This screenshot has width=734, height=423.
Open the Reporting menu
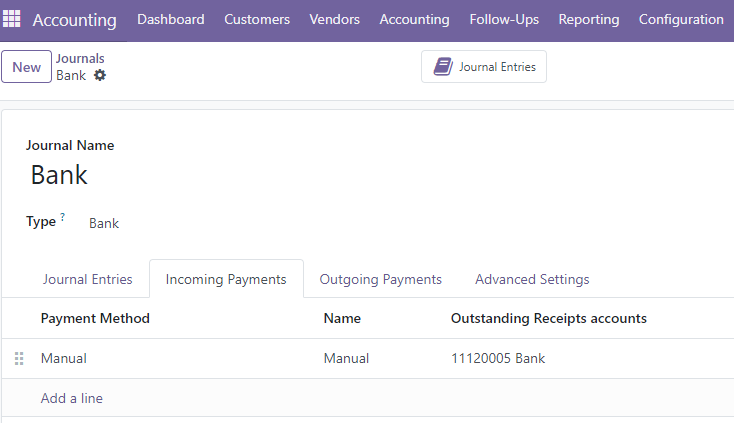click(x=588, y=19)
